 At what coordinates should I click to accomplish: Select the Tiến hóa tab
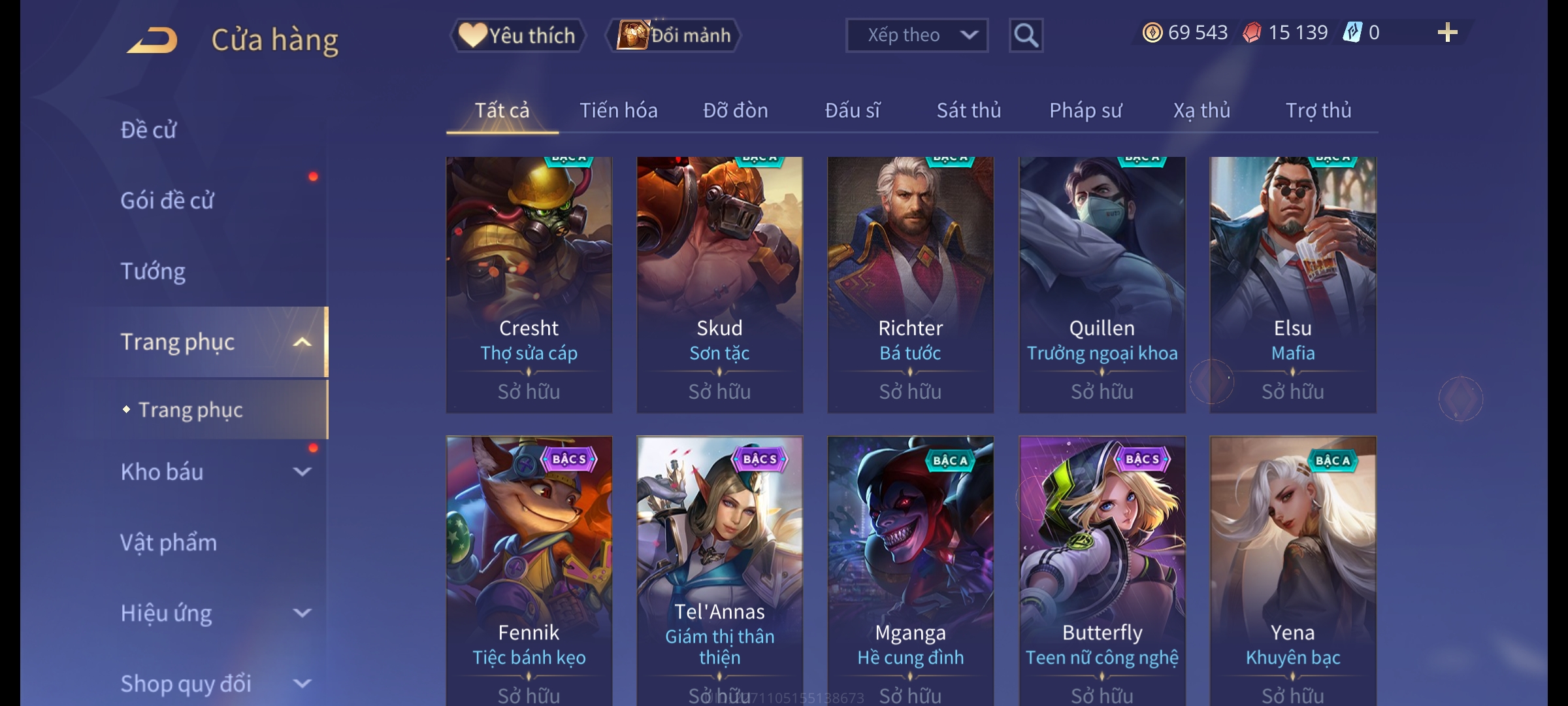(619, 110)
